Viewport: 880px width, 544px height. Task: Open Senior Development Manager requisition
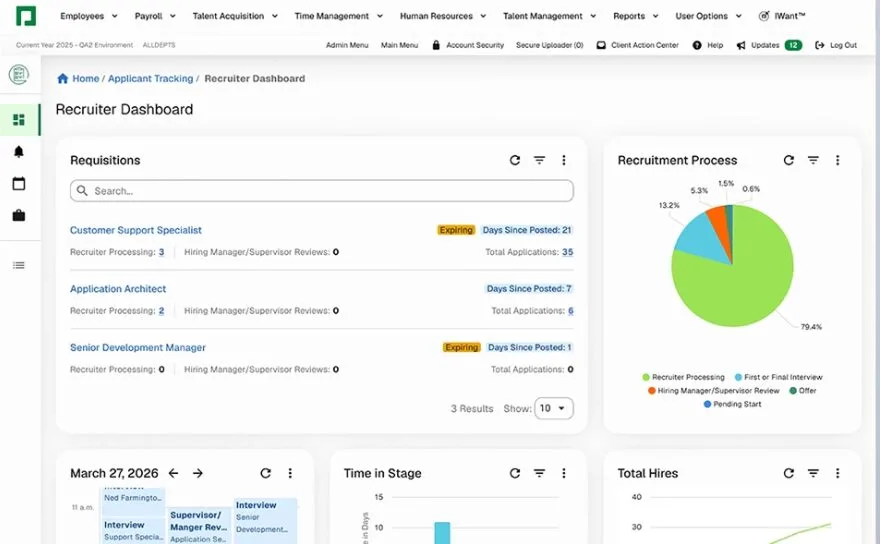point(138,348)
